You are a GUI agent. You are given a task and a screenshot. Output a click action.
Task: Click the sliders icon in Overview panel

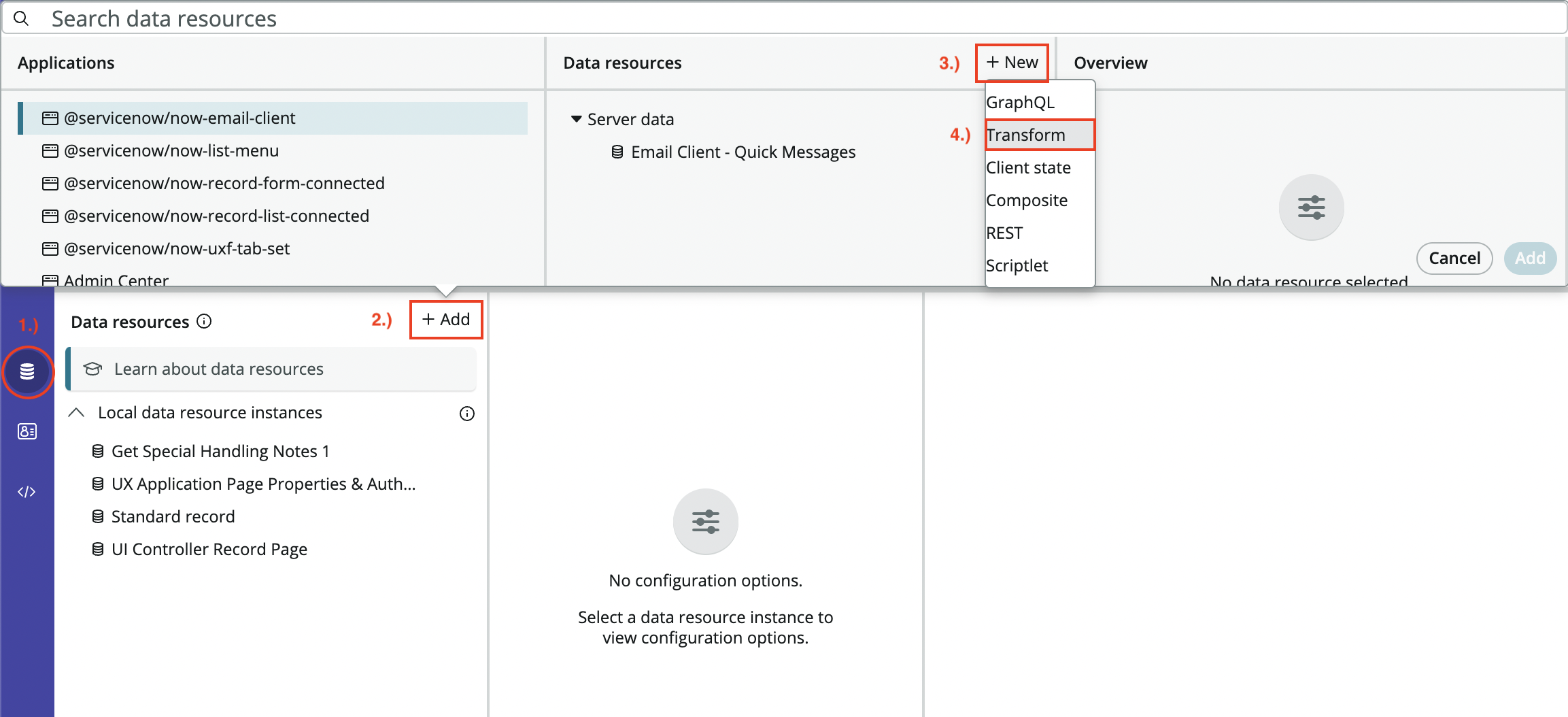click(x=1310, y=207)
